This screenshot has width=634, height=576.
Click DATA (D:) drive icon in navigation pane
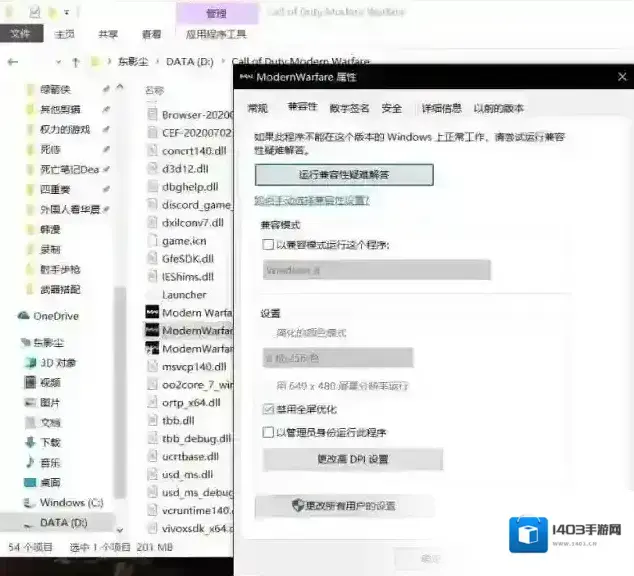click(x=28, y=524)
